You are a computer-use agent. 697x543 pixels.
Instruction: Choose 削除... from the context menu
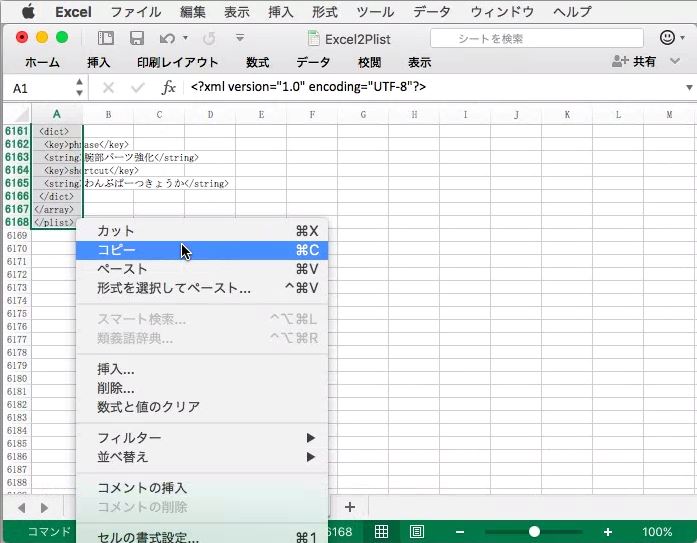[x=202, y=388]
